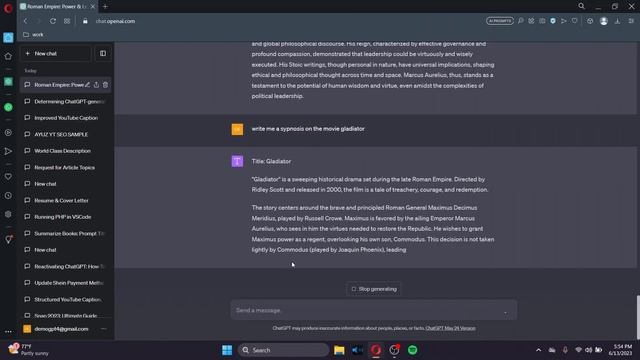
Task: Open Determining ChatGPT-generated conversation
Action: click(x=65, y=101)
